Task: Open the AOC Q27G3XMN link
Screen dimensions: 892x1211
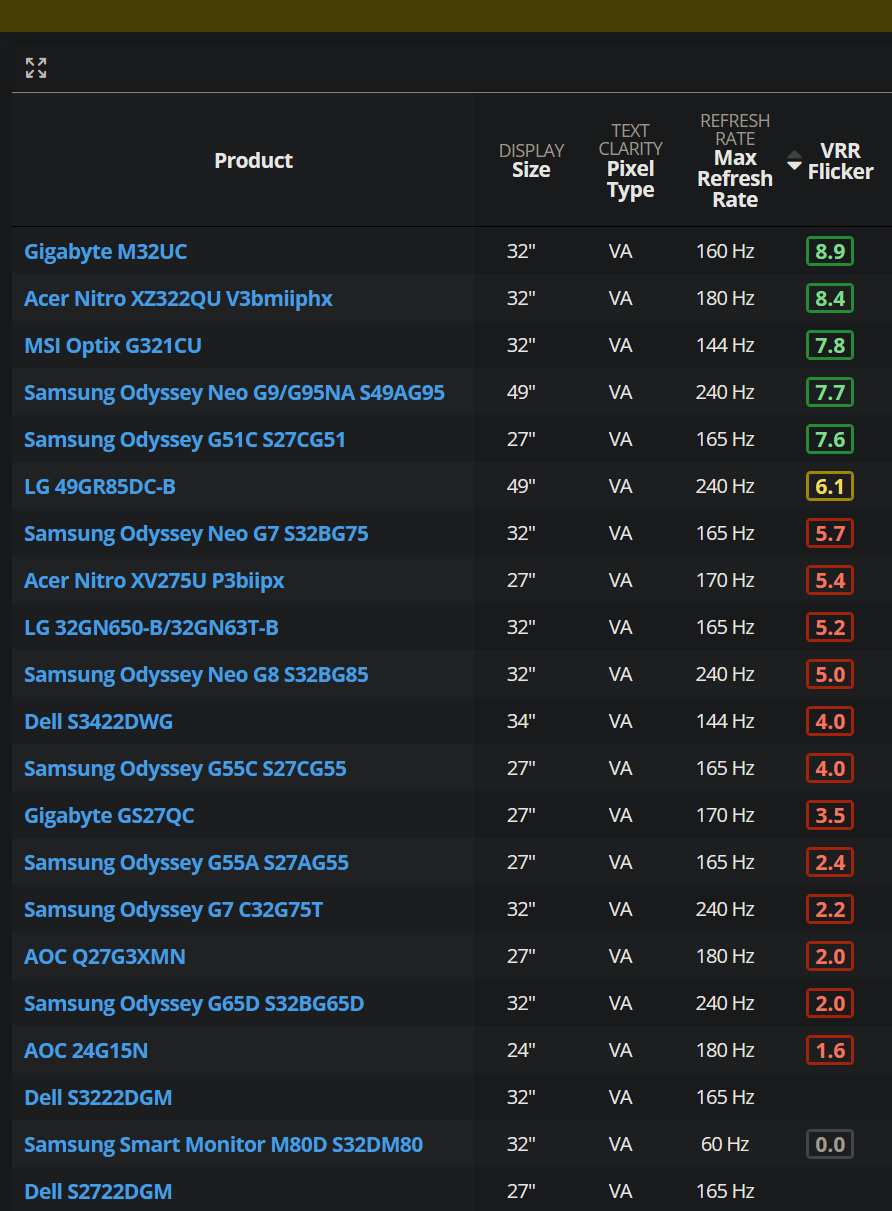Action: point(104,956)
